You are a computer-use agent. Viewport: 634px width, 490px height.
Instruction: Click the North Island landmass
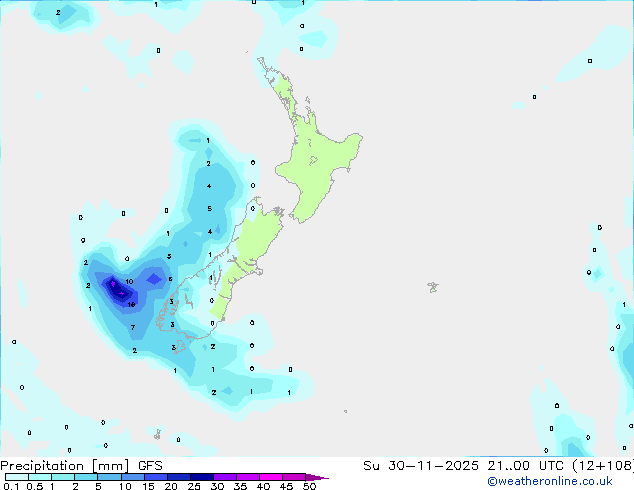click(x=319, y=162)
